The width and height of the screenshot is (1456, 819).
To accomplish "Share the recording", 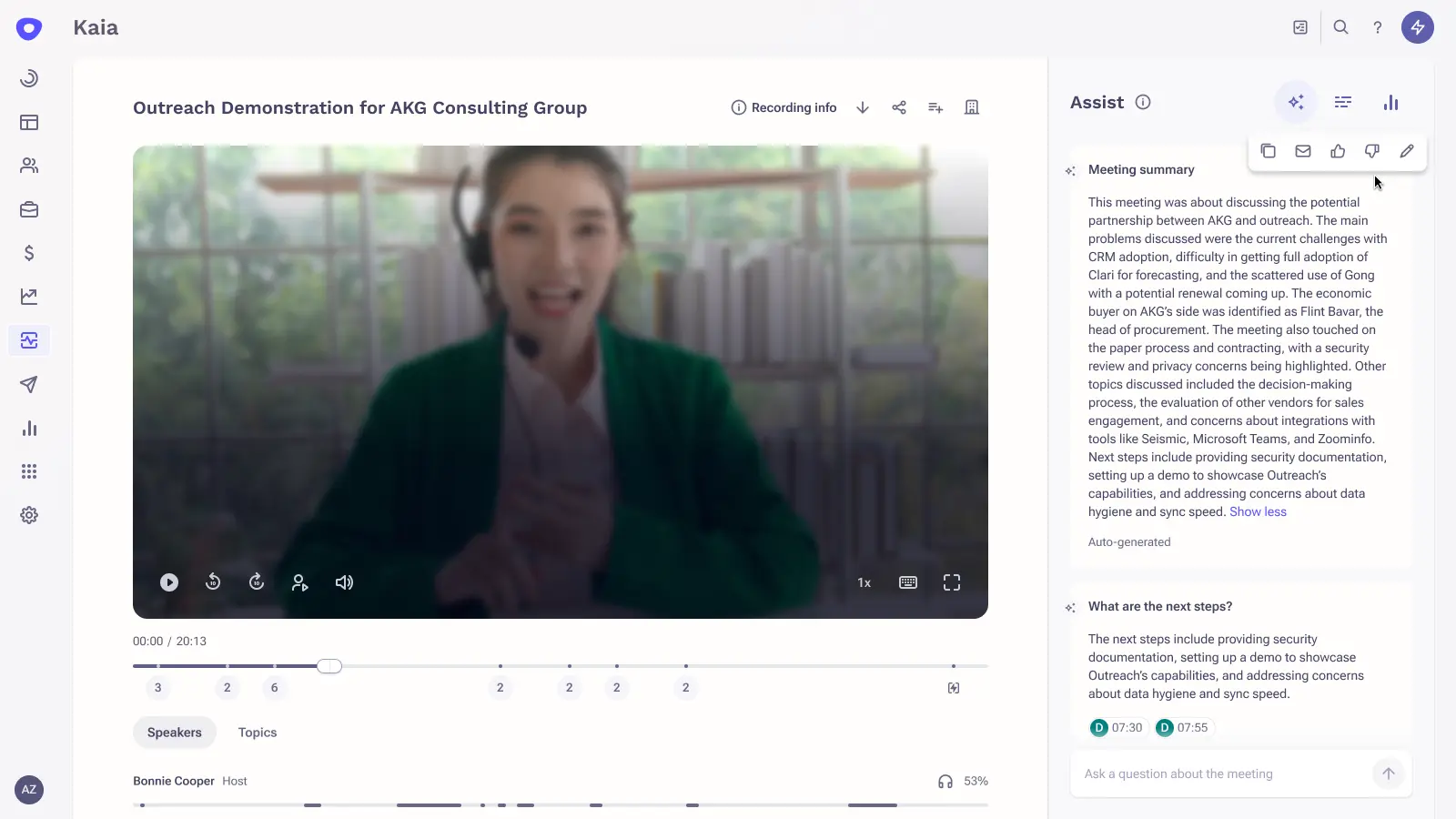I will [899, 107].
